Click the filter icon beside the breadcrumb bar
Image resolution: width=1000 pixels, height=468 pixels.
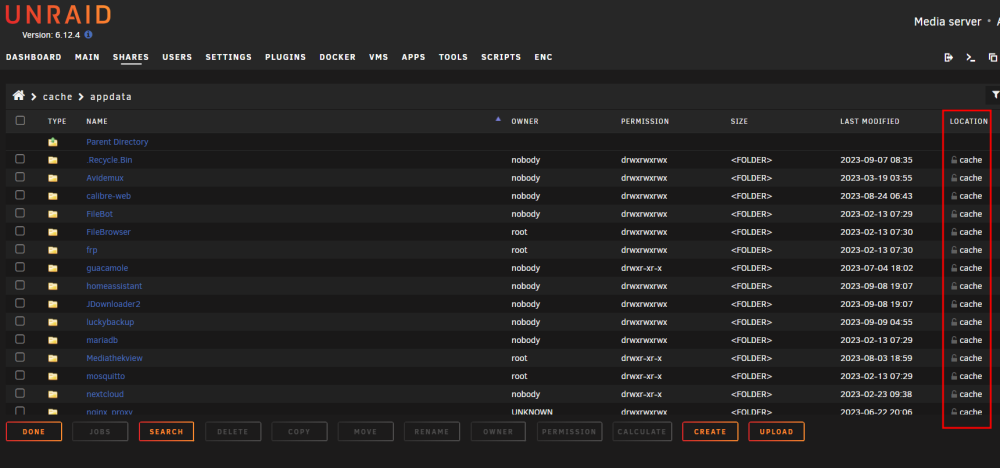click(995, 95)
